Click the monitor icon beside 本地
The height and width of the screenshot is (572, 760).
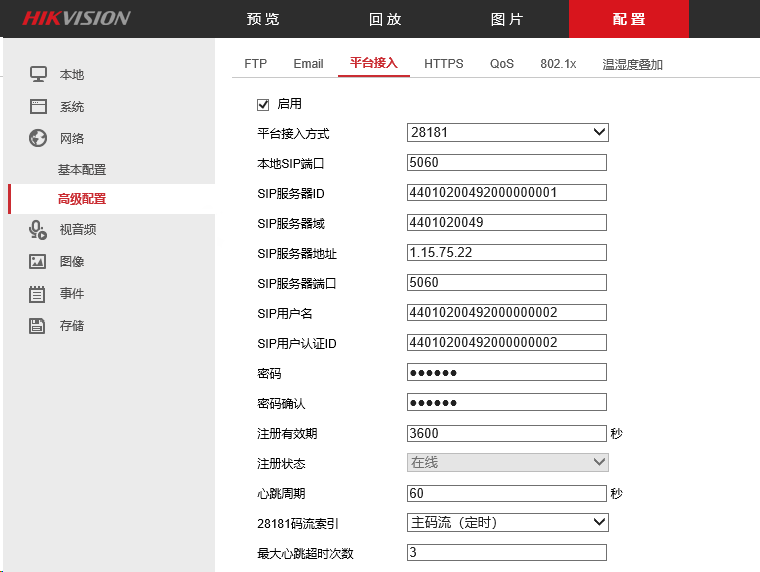(38, 74)
